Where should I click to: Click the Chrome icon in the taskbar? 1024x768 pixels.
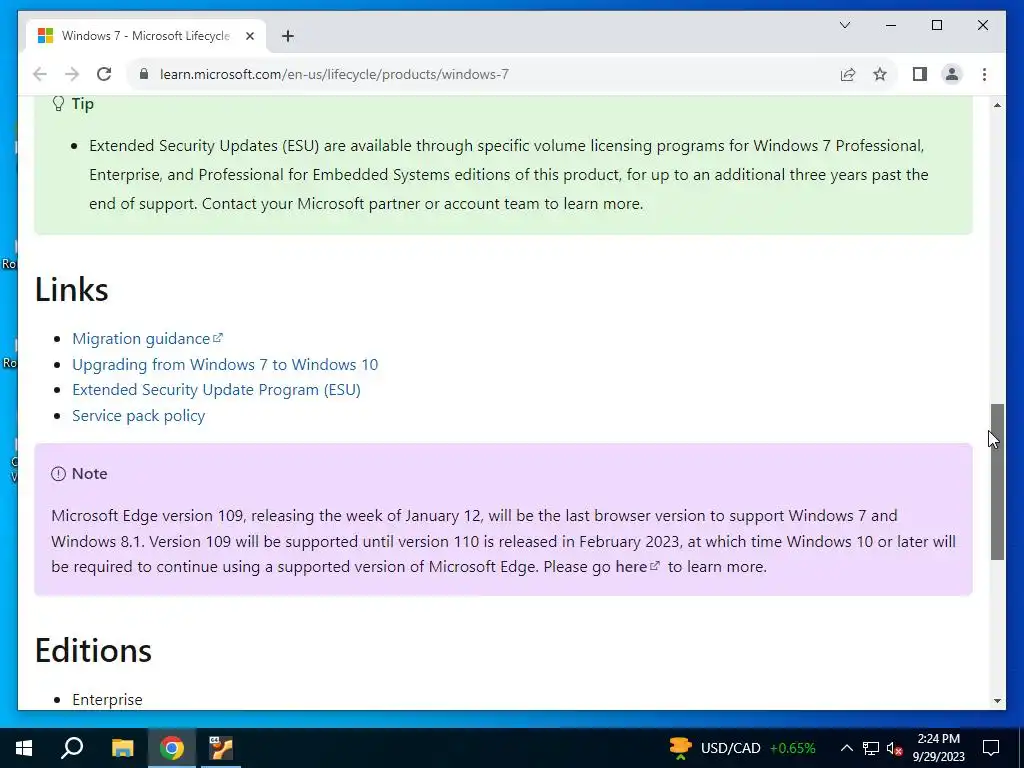172,748
